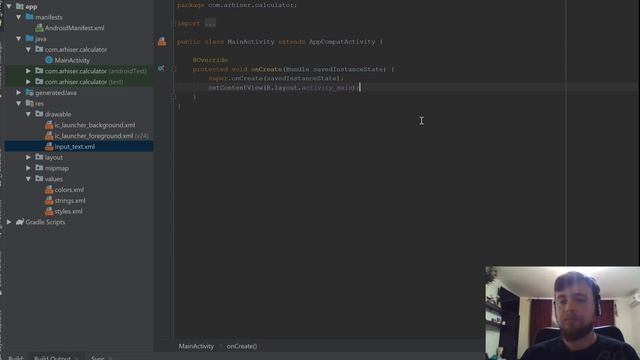Switch to the Build Output tab
640x360 pixels.
pyautogui.click(x=52, y=358)
